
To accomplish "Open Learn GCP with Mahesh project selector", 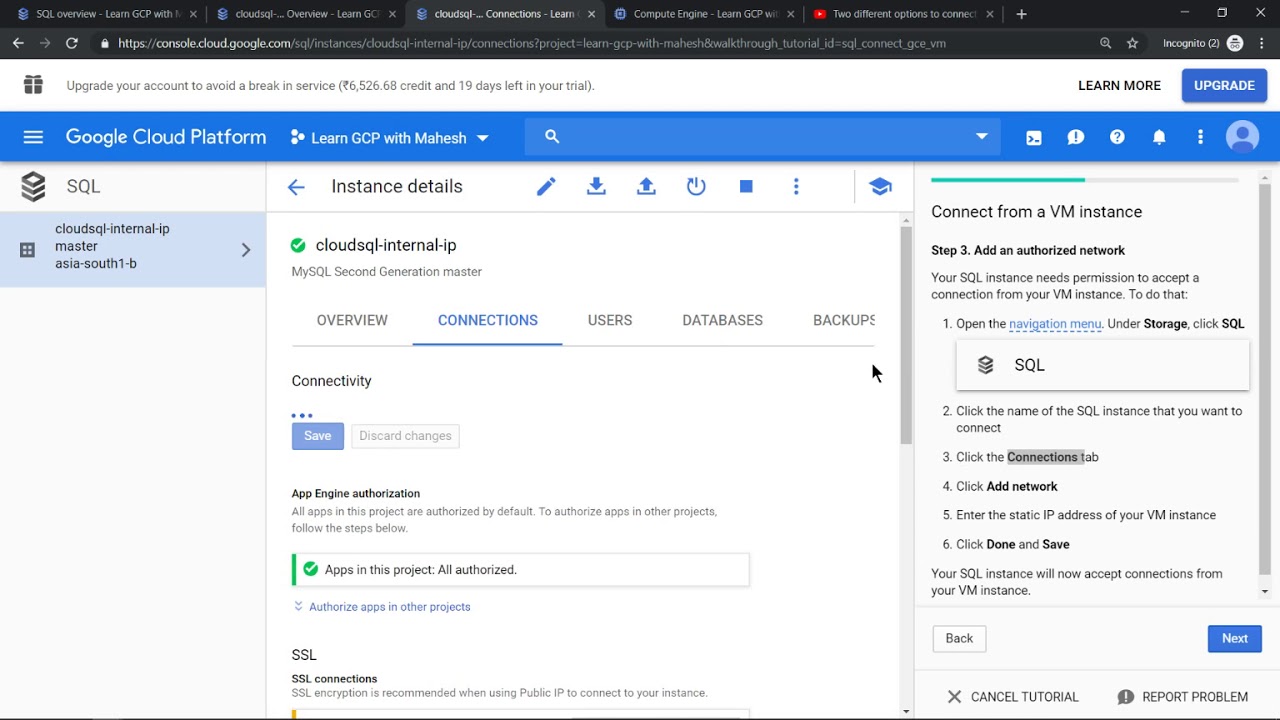I will [x=389, y=138].
